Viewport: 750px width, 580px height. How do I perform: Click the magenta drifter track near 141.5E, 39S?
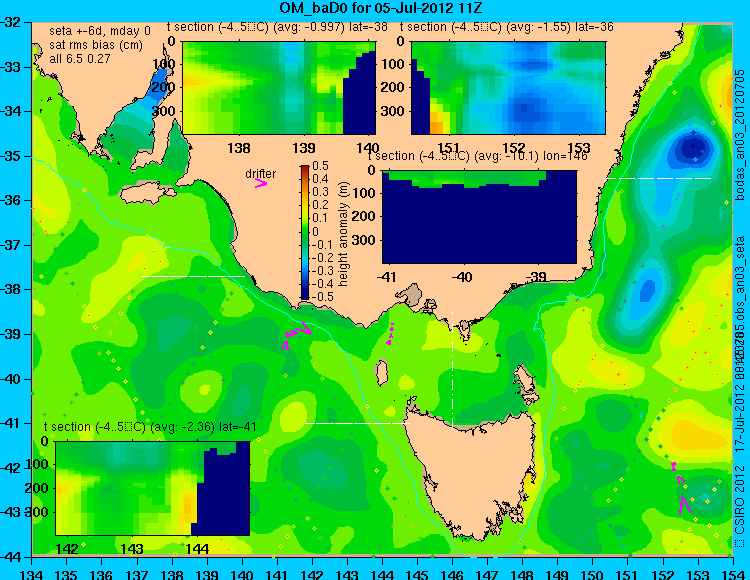pyautogui.click(x=297, y=334)
